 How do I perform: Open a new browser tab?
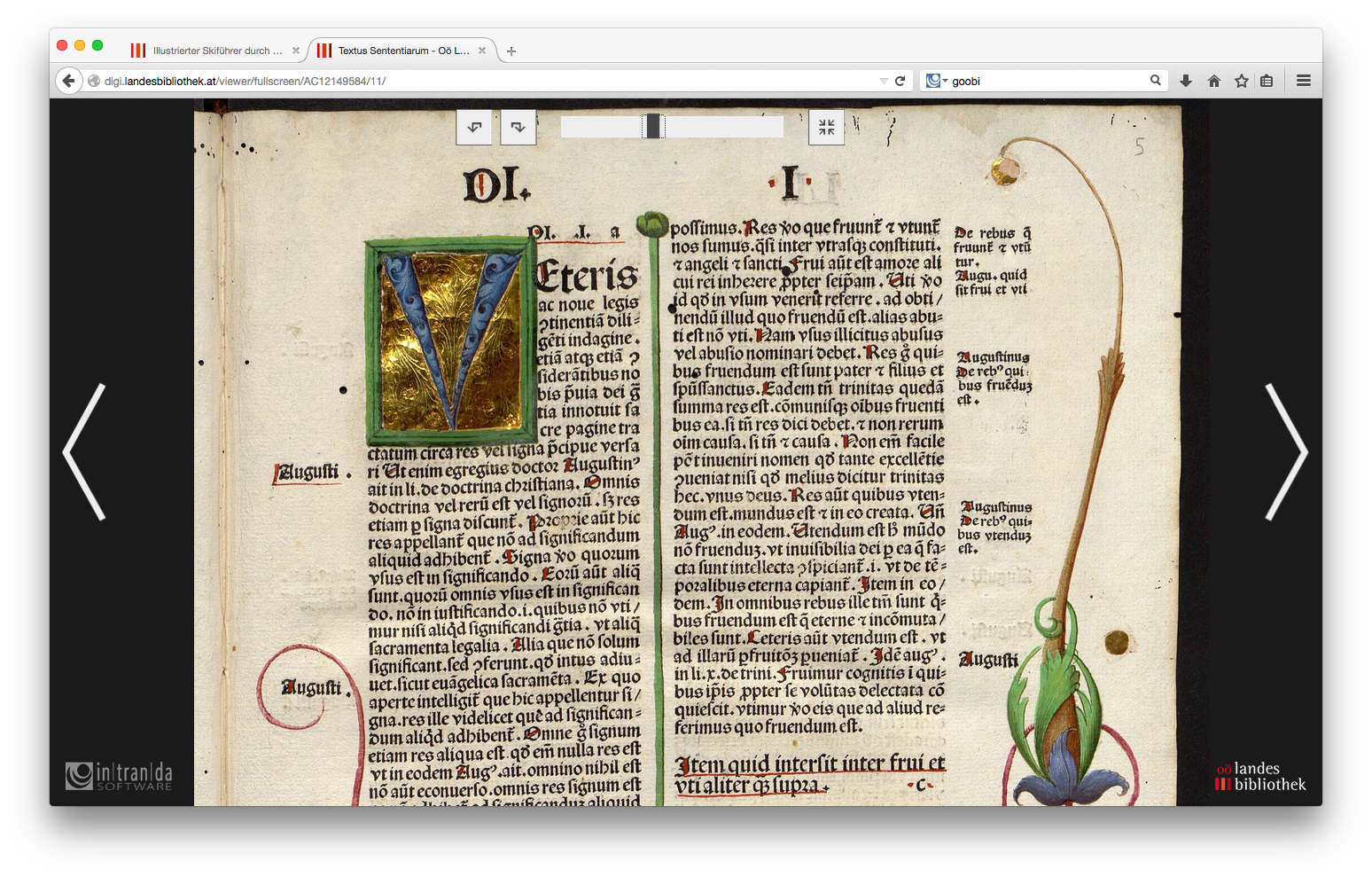pos(511,51)
